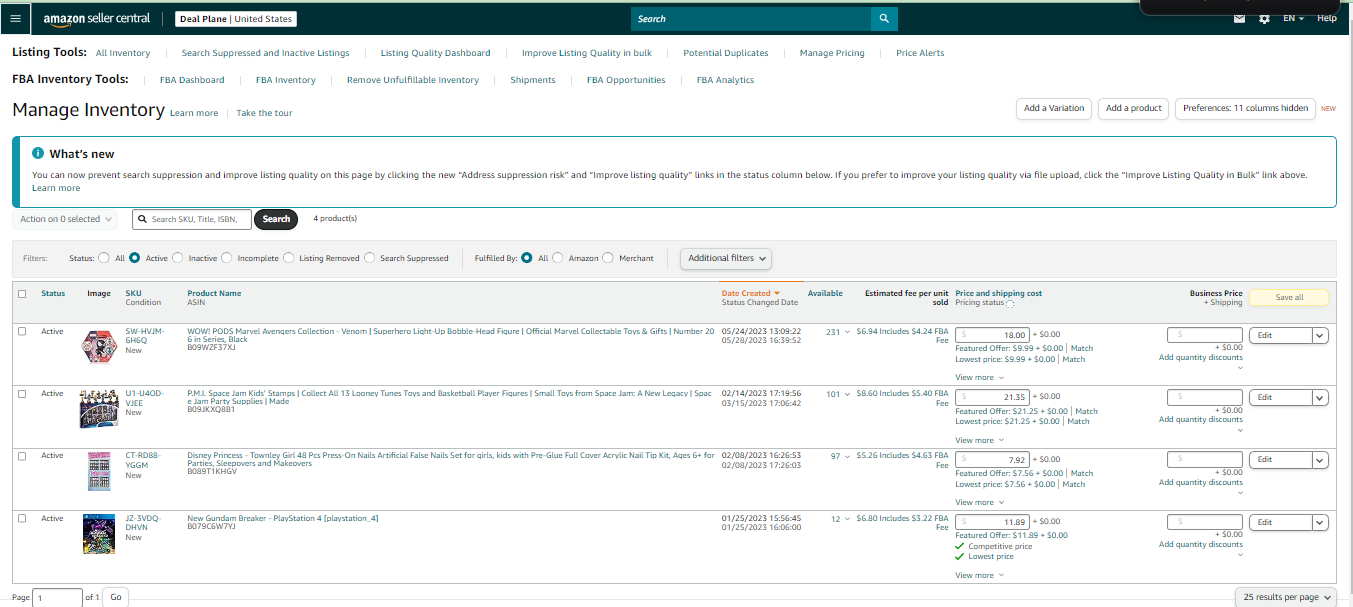Select the row checkbox for SW-HVJM-6H6Q
The width and height of the screenshot is (1353, 607).
pos(22,332)
